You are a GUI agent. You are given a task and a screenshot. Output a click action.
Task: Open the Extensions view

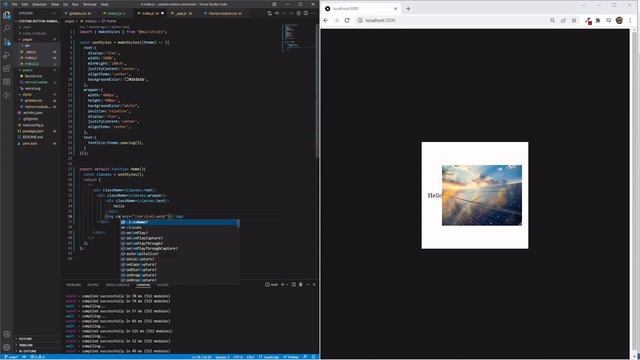point(7,68)
